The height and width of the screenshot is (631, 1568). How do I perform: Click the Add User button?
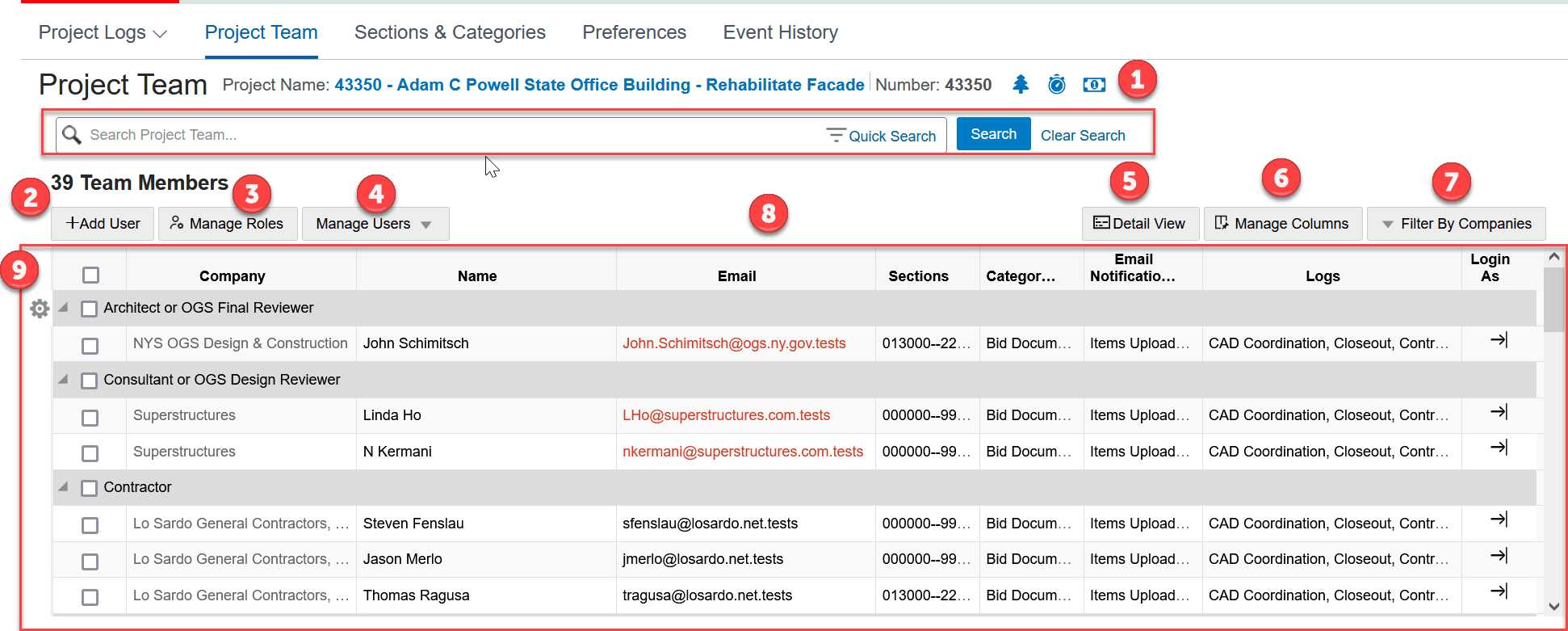click(x=103, y=224)
